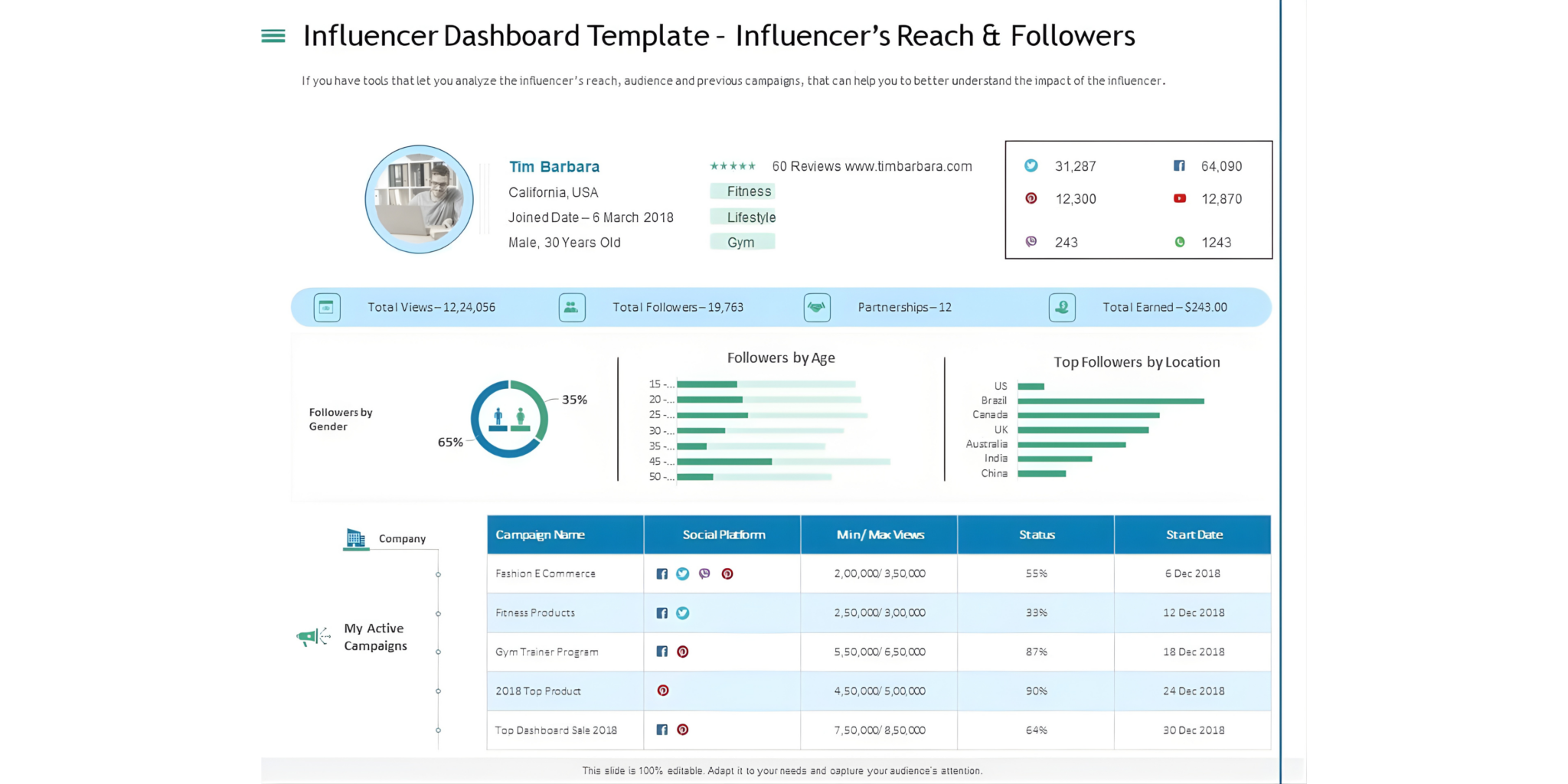The height and width of the screenshot is (784, 1568).
Task: Select the Total Followers people icon
Action: (x=572, y=306)
